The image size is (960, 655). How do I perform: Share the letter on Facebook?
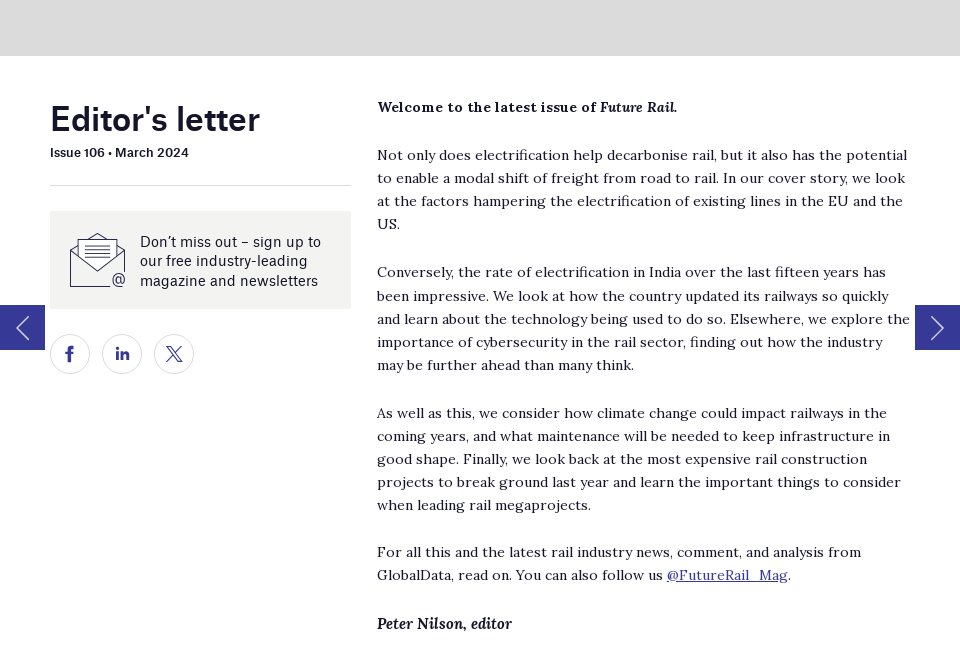(70, 354)
